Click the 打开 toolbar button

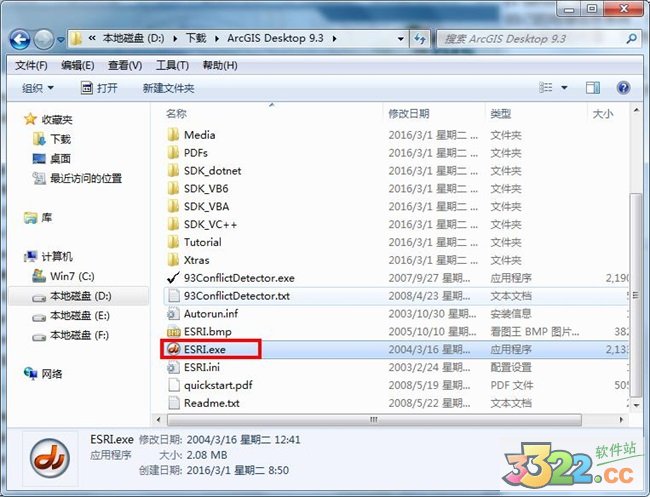pos(99,88)
